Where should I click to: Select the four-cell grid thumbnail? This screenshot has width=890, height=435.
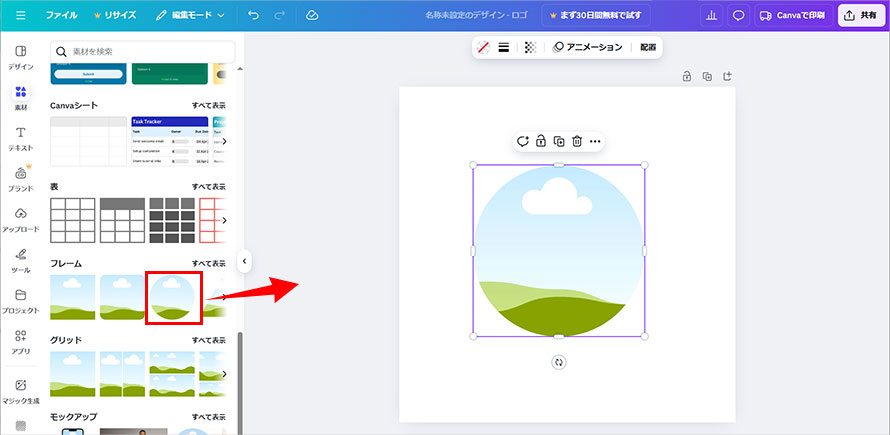tap(172, 374)
